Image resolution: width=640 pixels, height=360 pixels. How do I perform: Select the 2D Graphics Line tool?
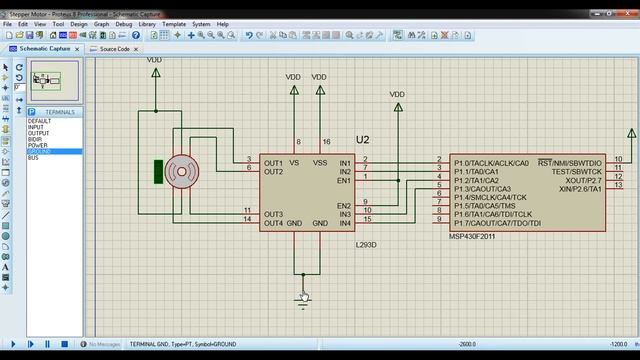pyautogui.click(x=6, y=215)
